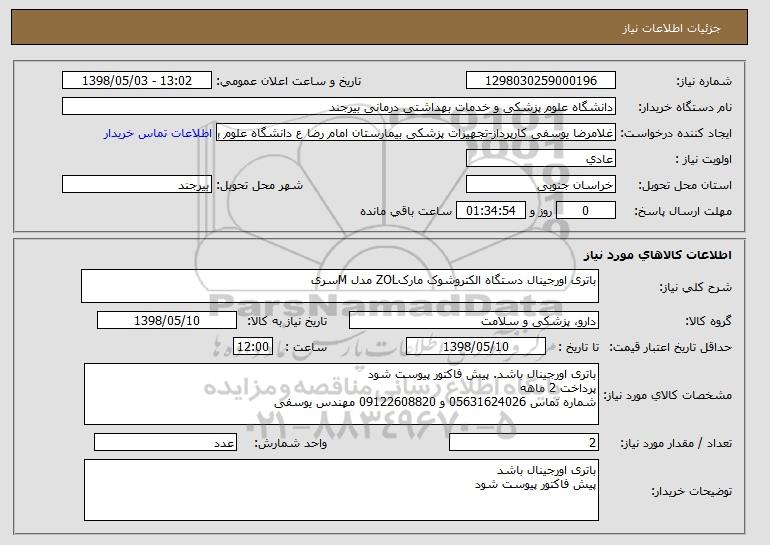
Task: Click the label حداقل تاریخ اعتبار قیمت
Action: click(671, 348)
